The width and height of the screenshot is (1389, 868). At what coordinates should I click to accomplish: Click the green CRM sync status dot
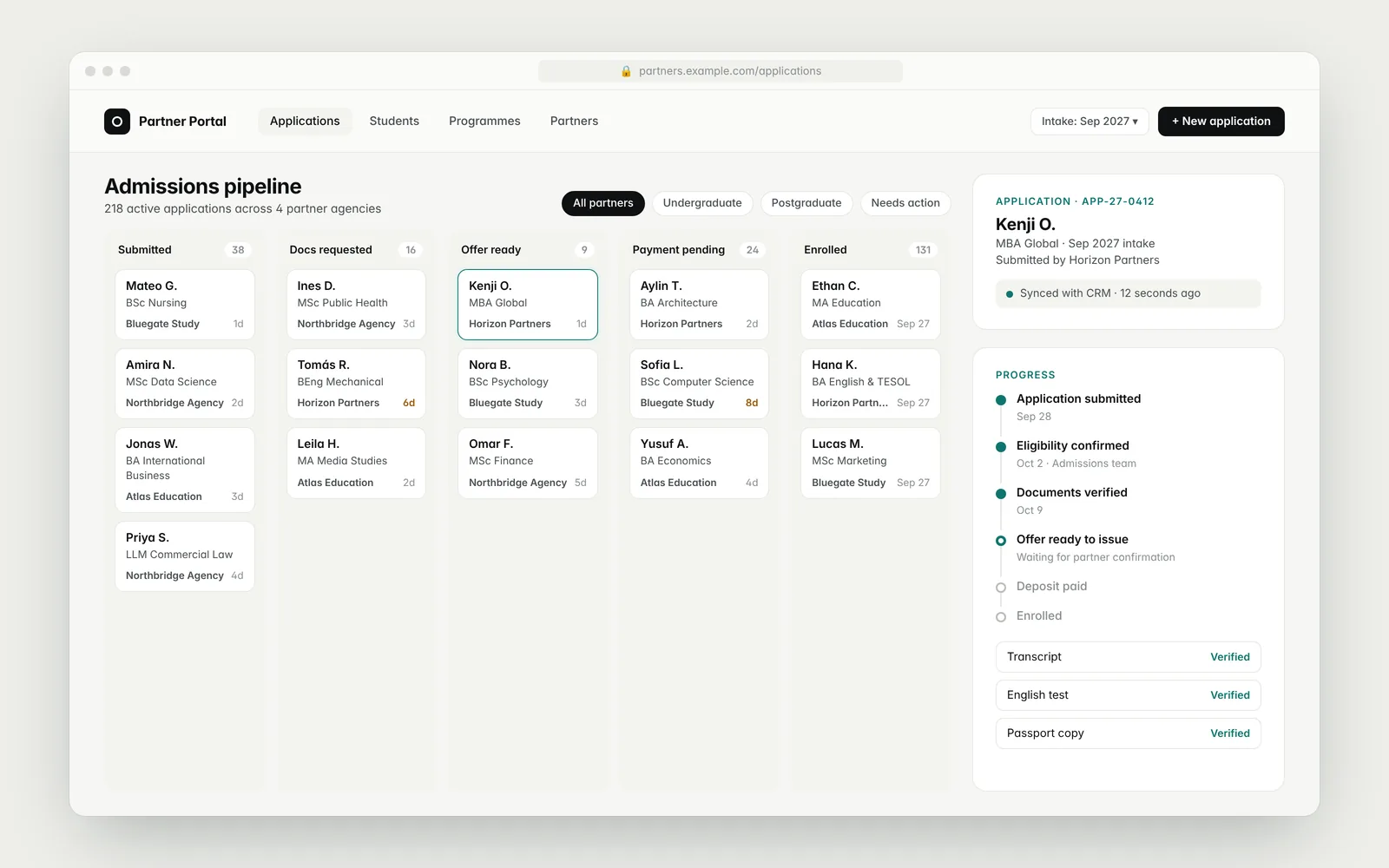(1010, 294)
